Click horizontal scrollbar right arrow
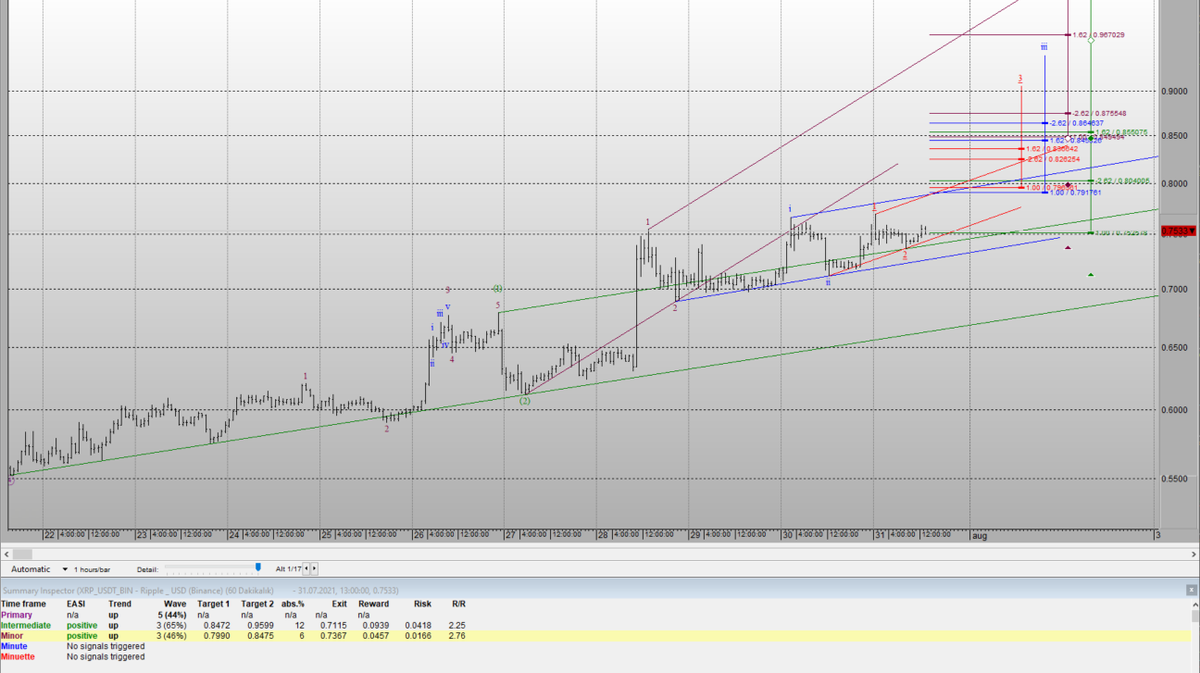 pos(1193,552)
